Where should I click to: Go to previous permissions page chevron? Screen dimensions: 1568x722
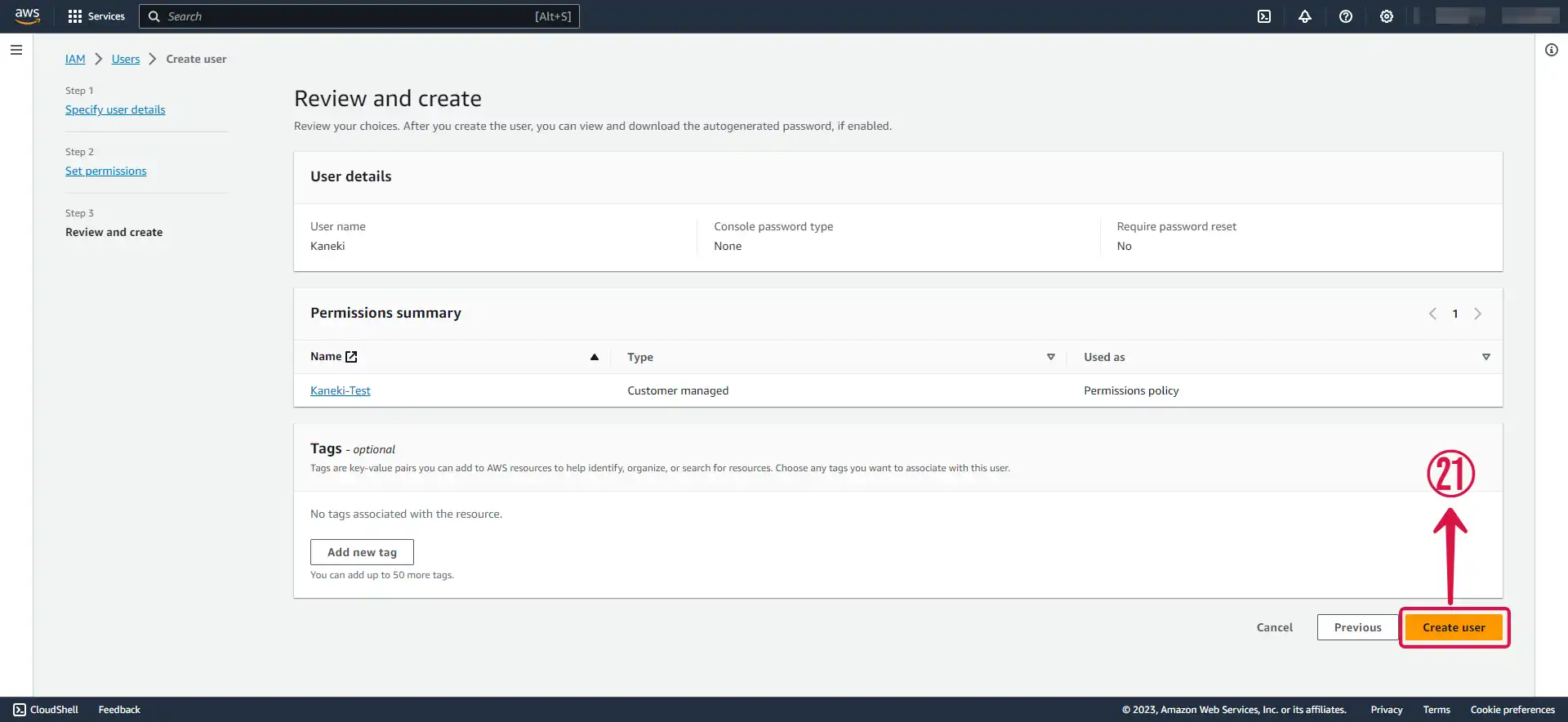1432,314
